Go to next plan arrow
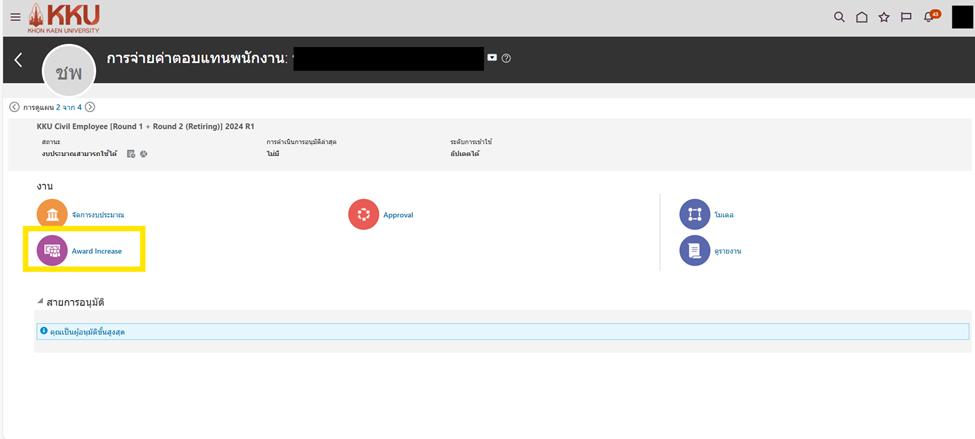 [90, 107]
